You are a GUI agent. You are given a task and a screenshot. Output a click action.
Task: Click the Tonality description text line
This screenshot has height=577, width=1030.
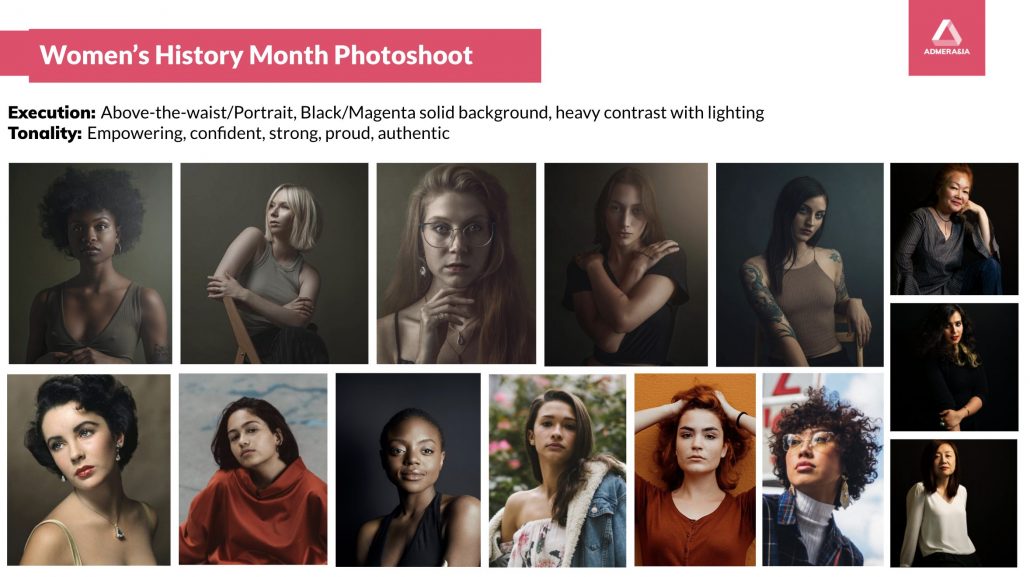click(229, 133)
